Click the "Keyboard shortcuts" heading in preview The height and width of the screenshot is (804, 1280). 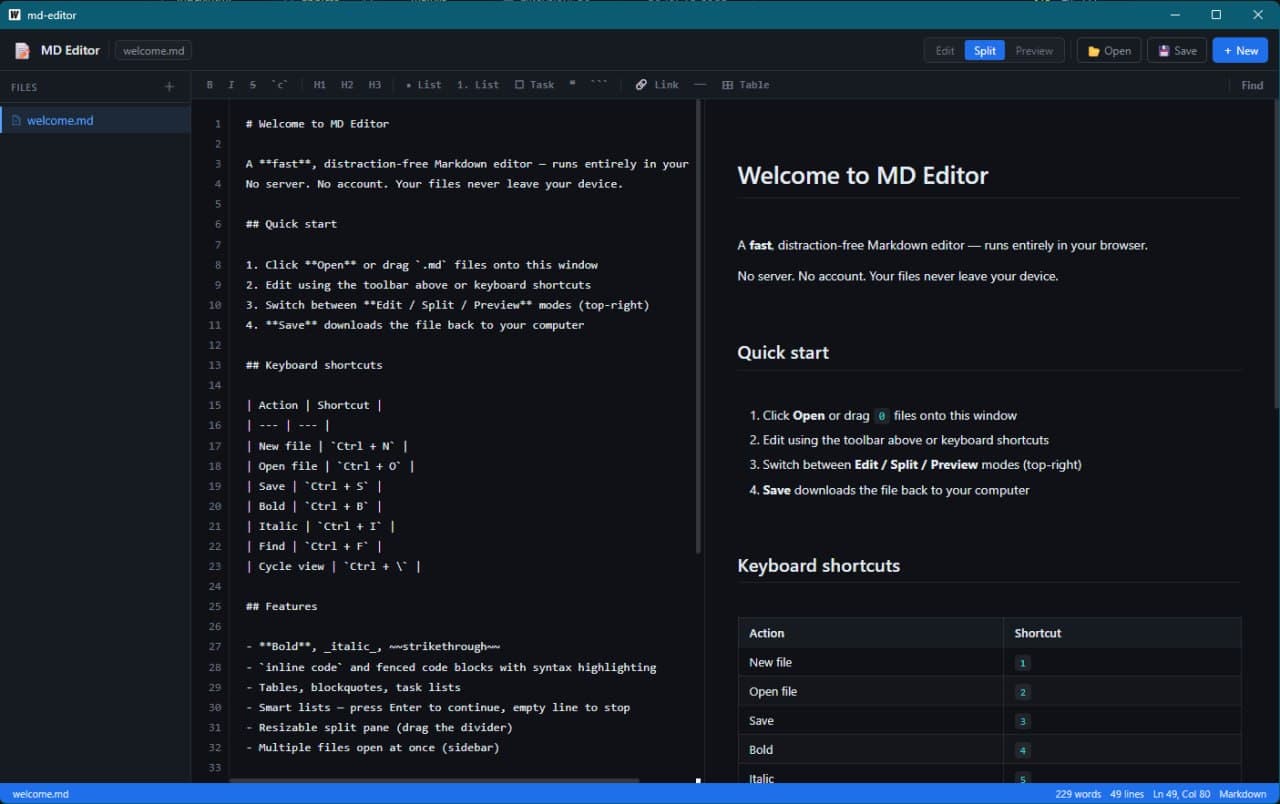(819, 565)
